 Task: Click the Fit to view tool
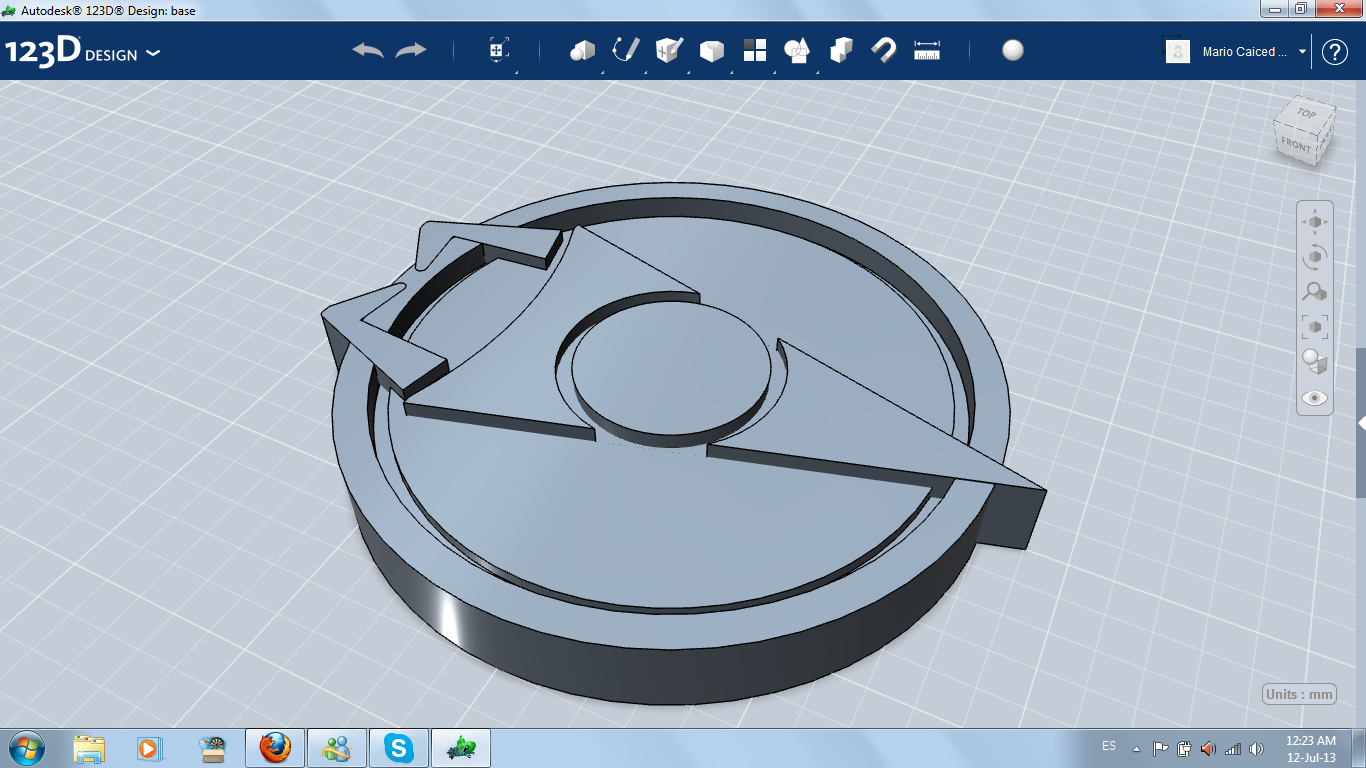click(x=1315, y=327)
